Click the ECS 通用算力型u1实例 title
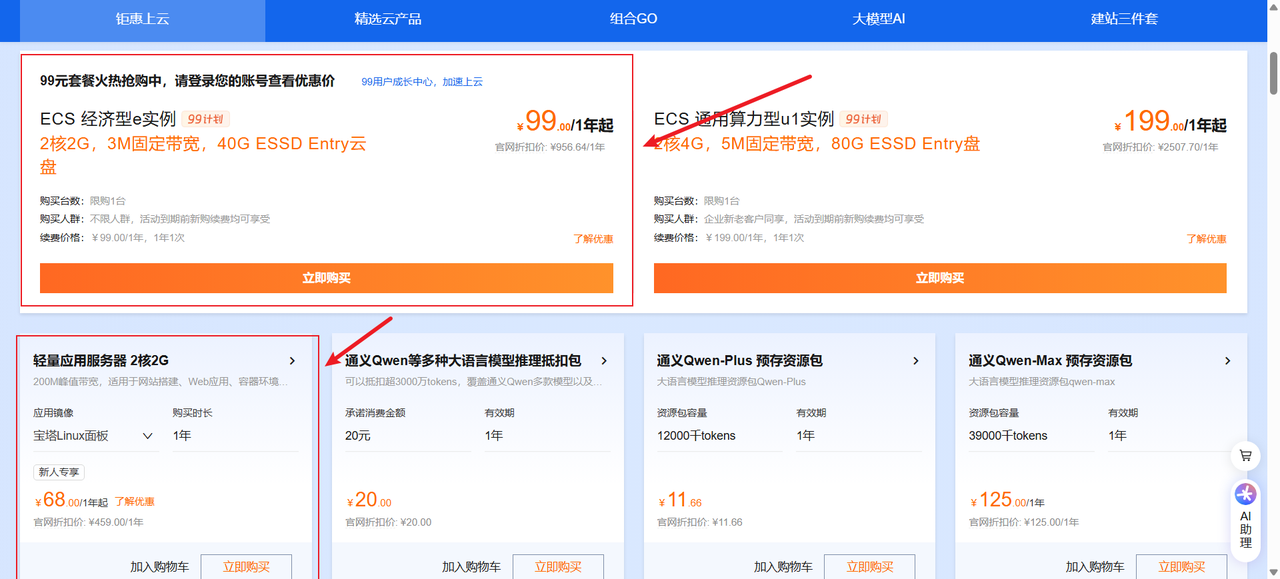The height and width of the screenshot is (579, 1280). pyautogui.click(x=744, y=119)
